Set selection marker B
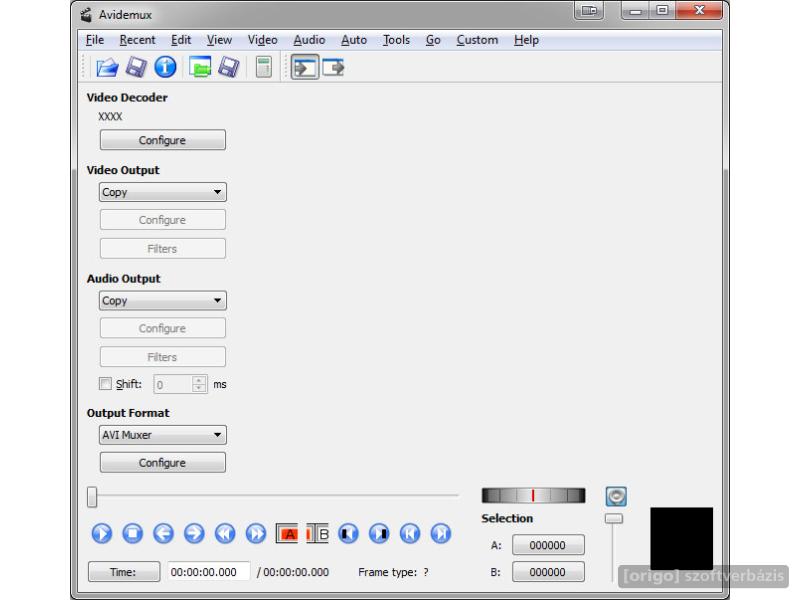The image size is (800, 600). (x=317, y=534)
